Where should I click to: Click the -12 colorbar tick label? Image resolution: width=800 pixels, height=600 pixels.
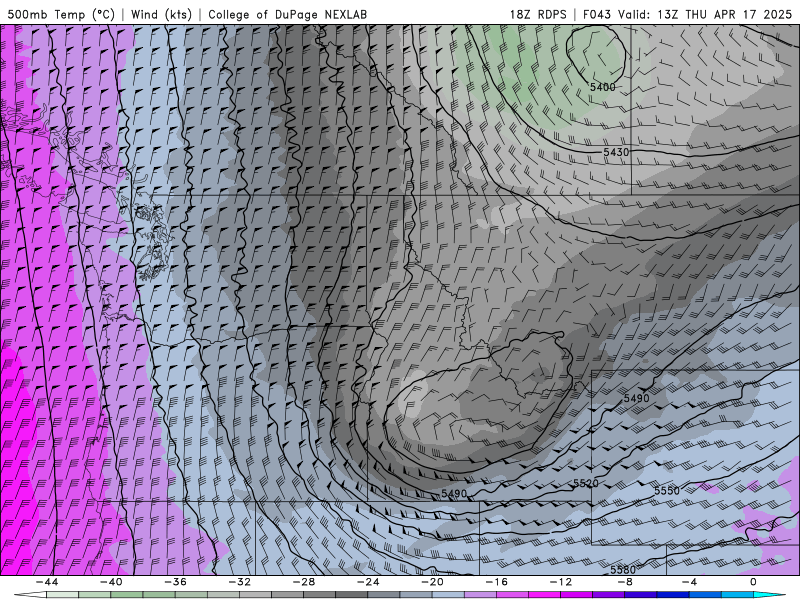pyautogui.click(x=561, y=582)
